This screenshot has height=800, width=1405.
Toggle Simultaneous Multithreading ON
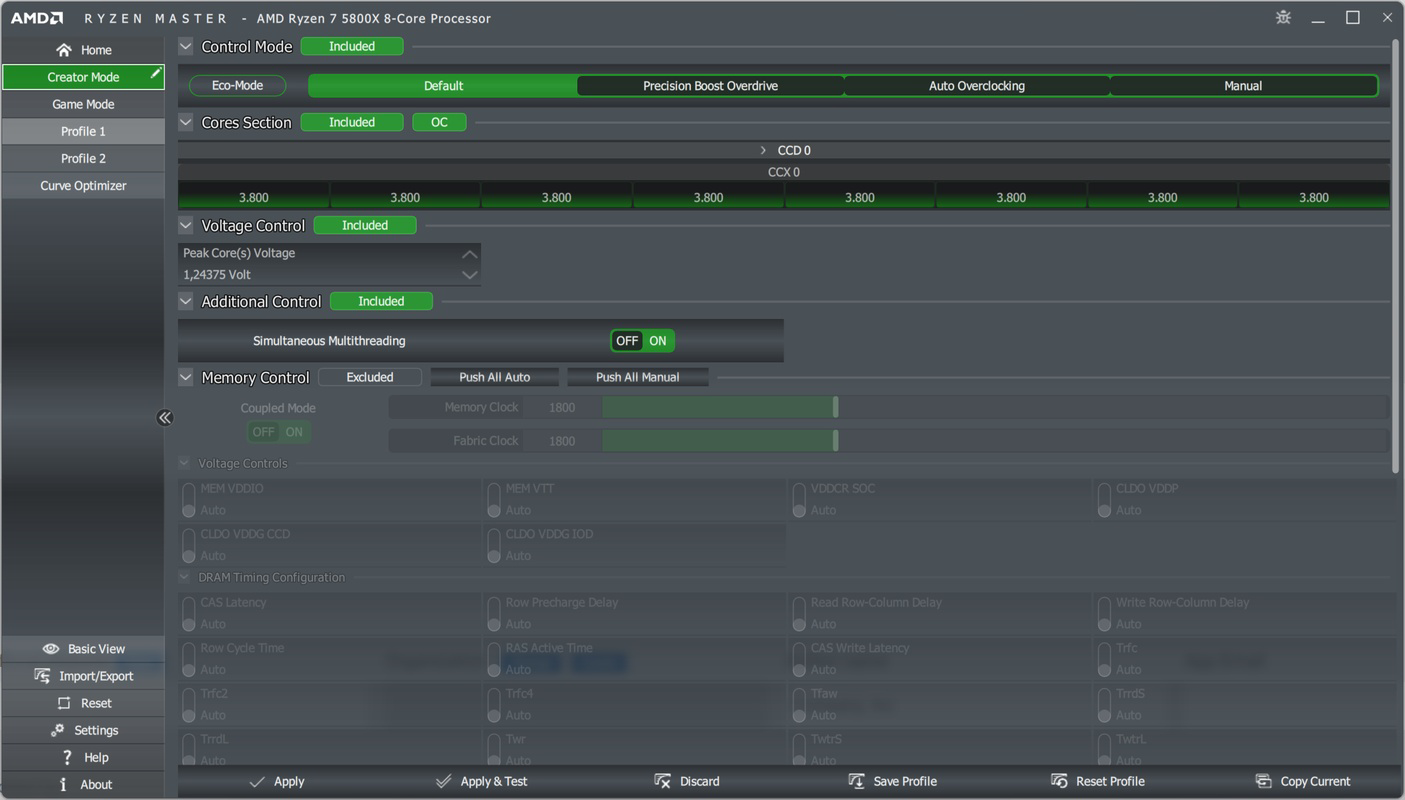[658, 341]
